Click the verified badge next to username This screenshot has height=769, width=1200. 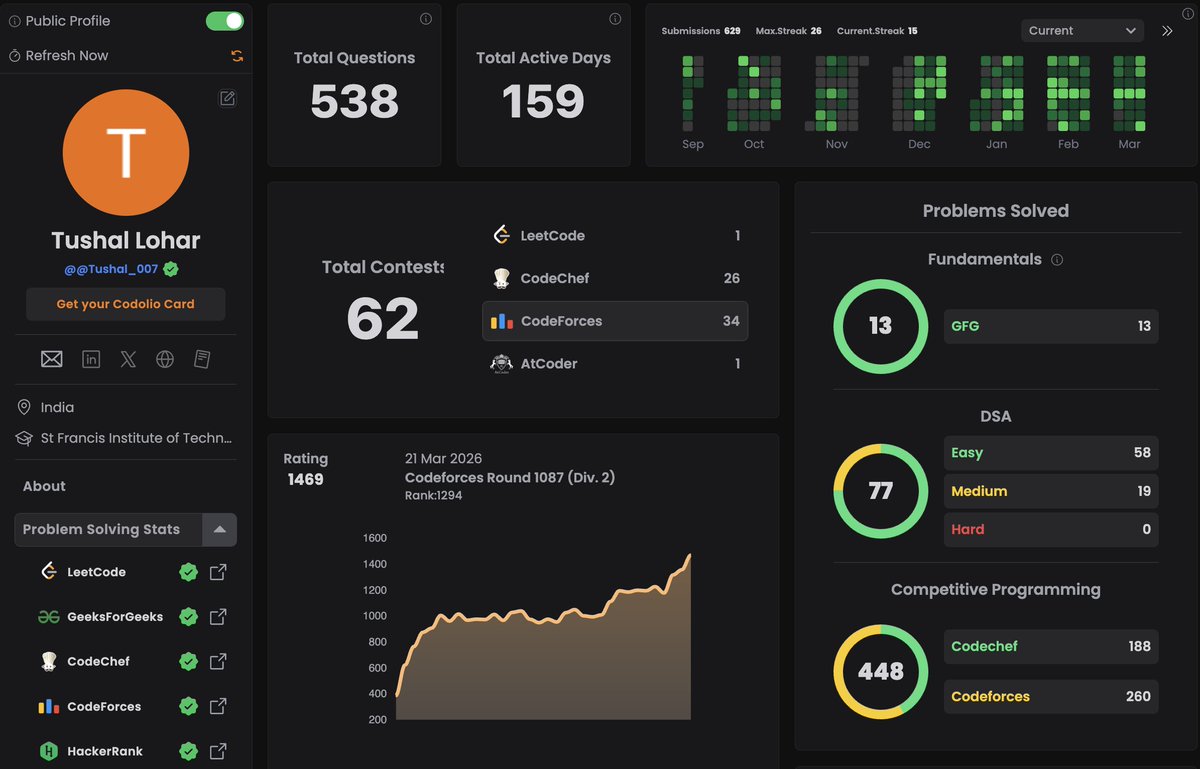pyautogui.click(x=171, y=269)
